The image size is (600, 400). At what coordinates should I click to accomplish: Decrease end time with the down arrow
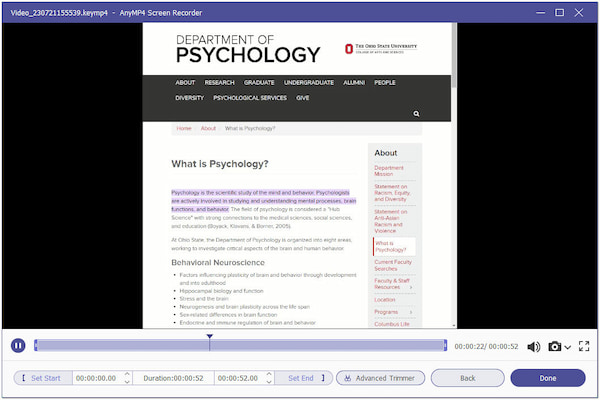[267, 382]
